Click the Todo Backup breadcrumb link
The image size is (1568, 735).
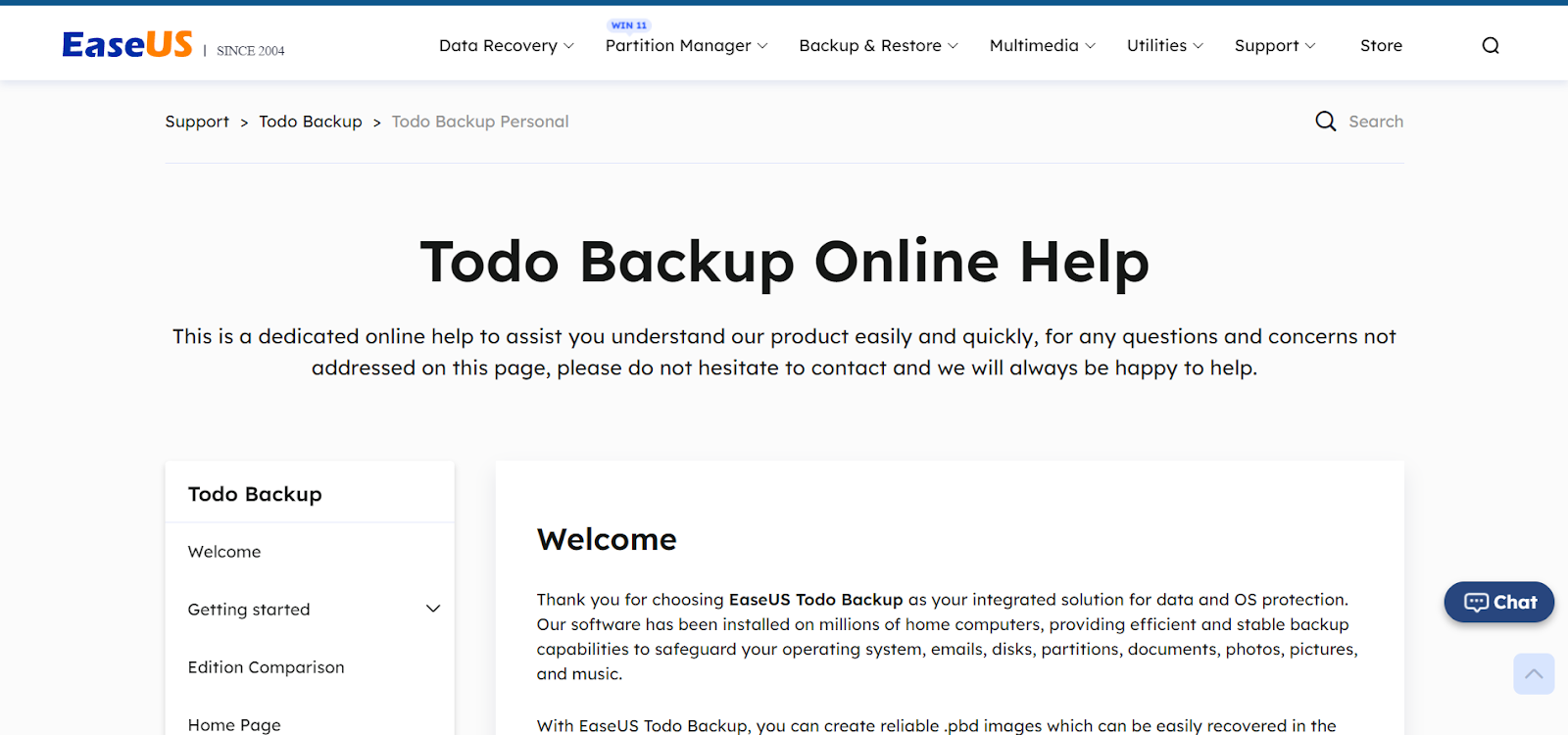(311, 122)
